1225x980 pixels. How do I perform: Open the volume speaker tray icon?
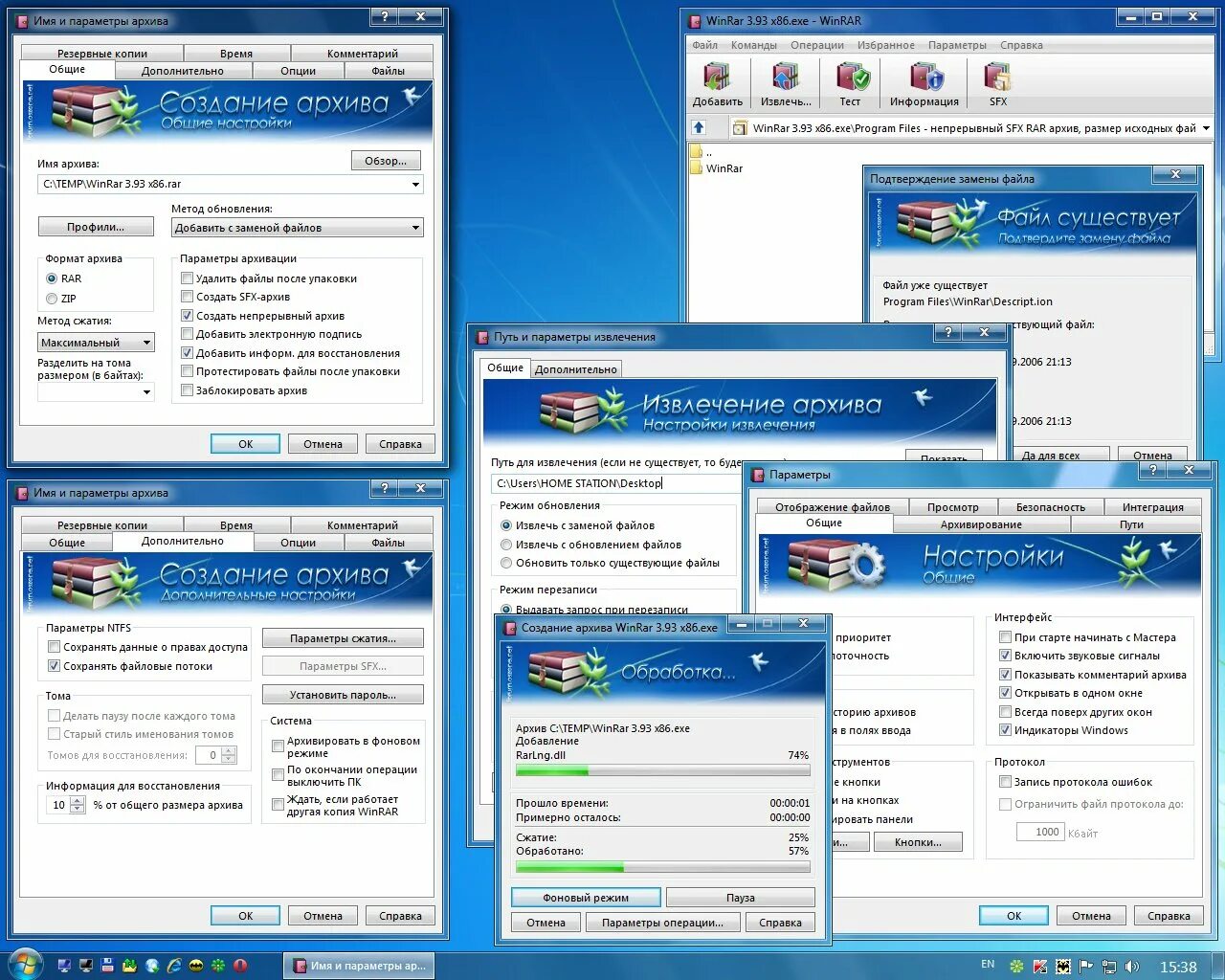[x=1132, y=967]
